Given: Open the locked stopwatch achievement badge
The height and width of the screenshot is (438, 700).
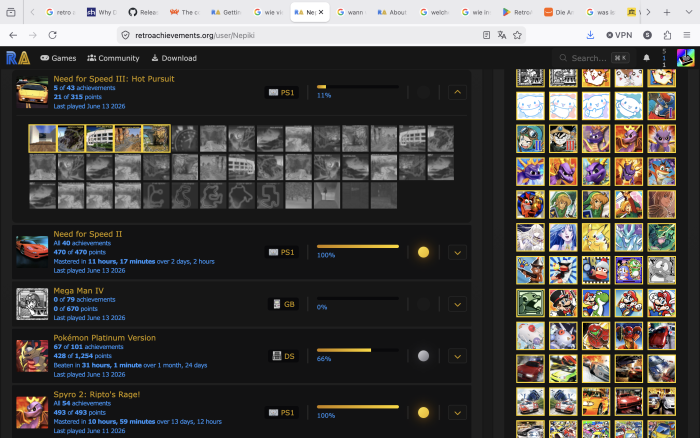Looking at the screenshot, I should click(185, 138).
